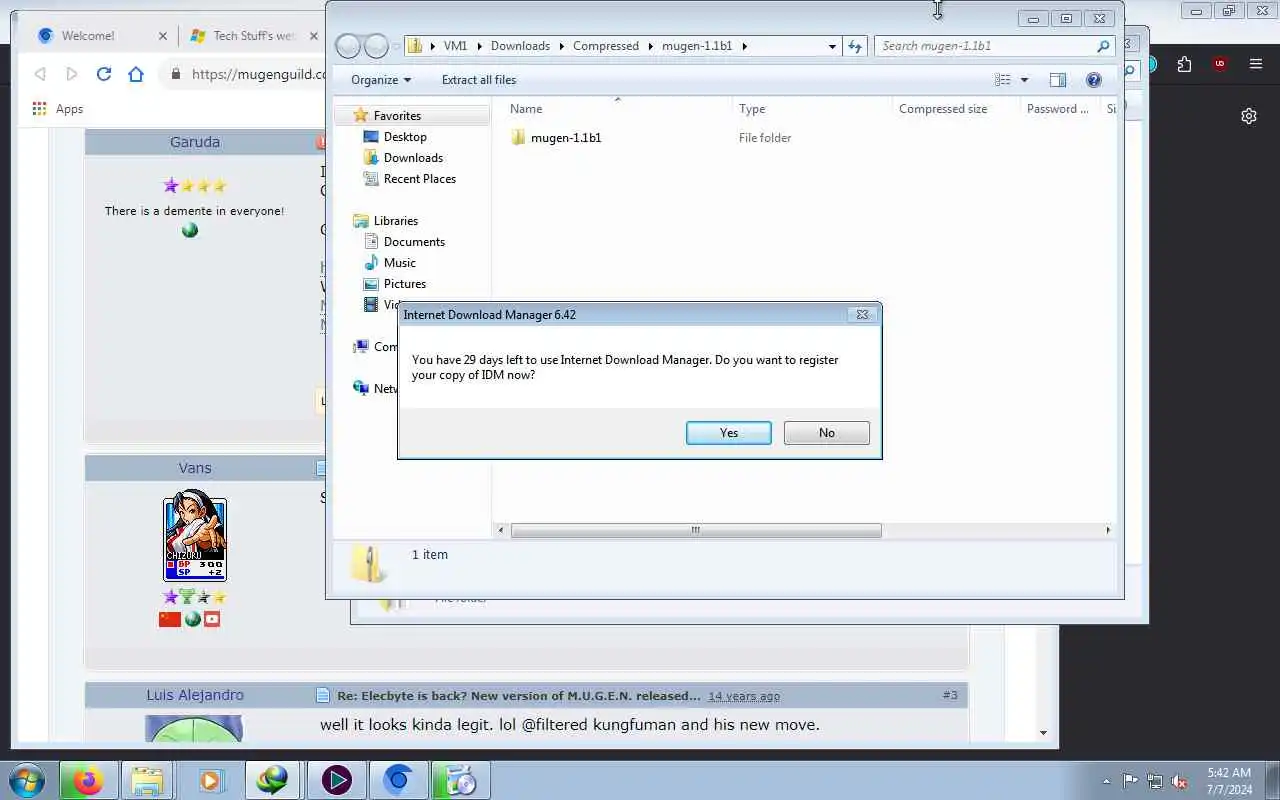The height and width of the screenshot is (800, 1280).
Task: Select VM1 in the address breadcrumb
Action: 455,46
